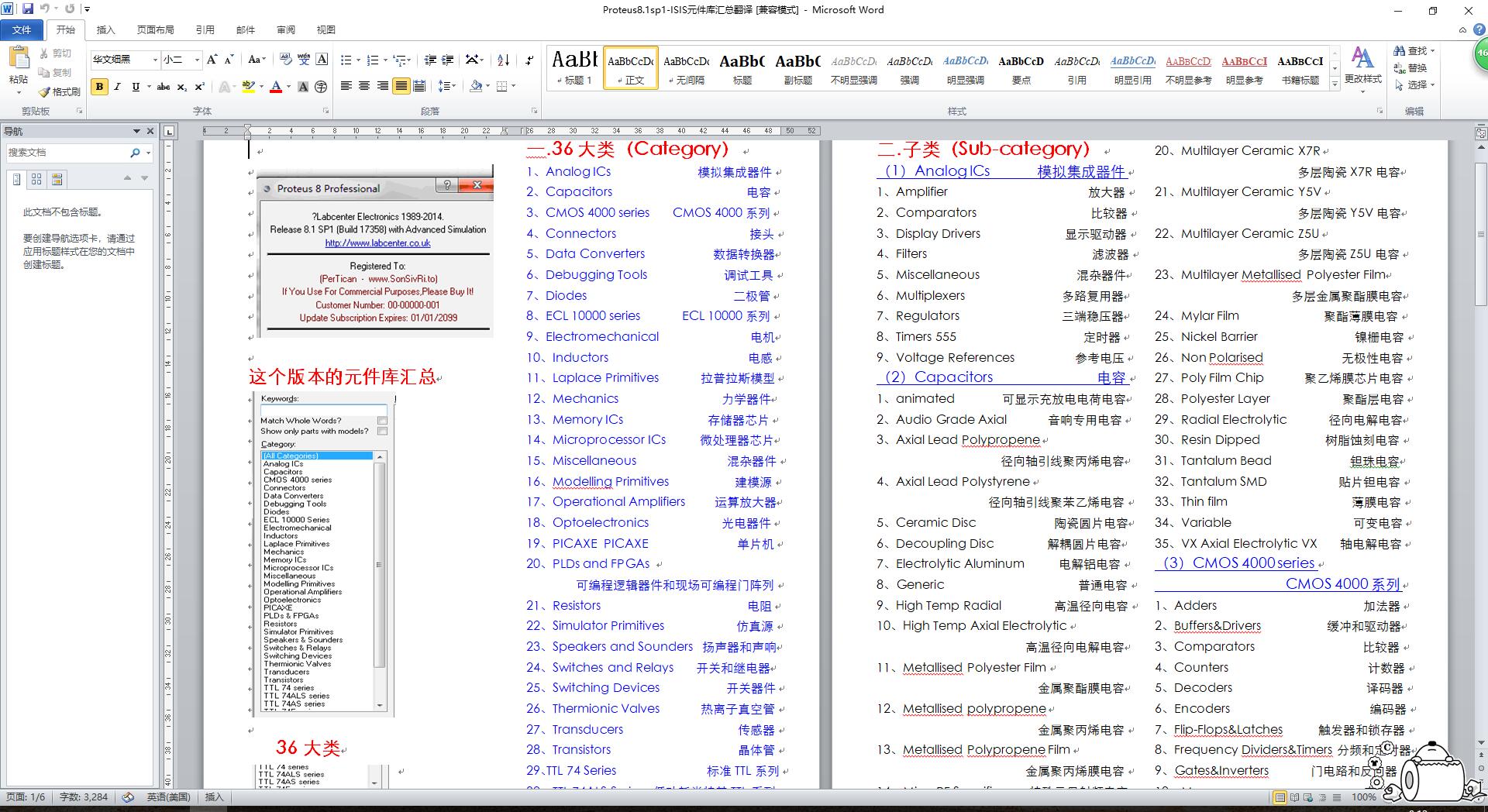Switch to Review (审阅) tab
1488x812 pixels.
click(285, 30)
